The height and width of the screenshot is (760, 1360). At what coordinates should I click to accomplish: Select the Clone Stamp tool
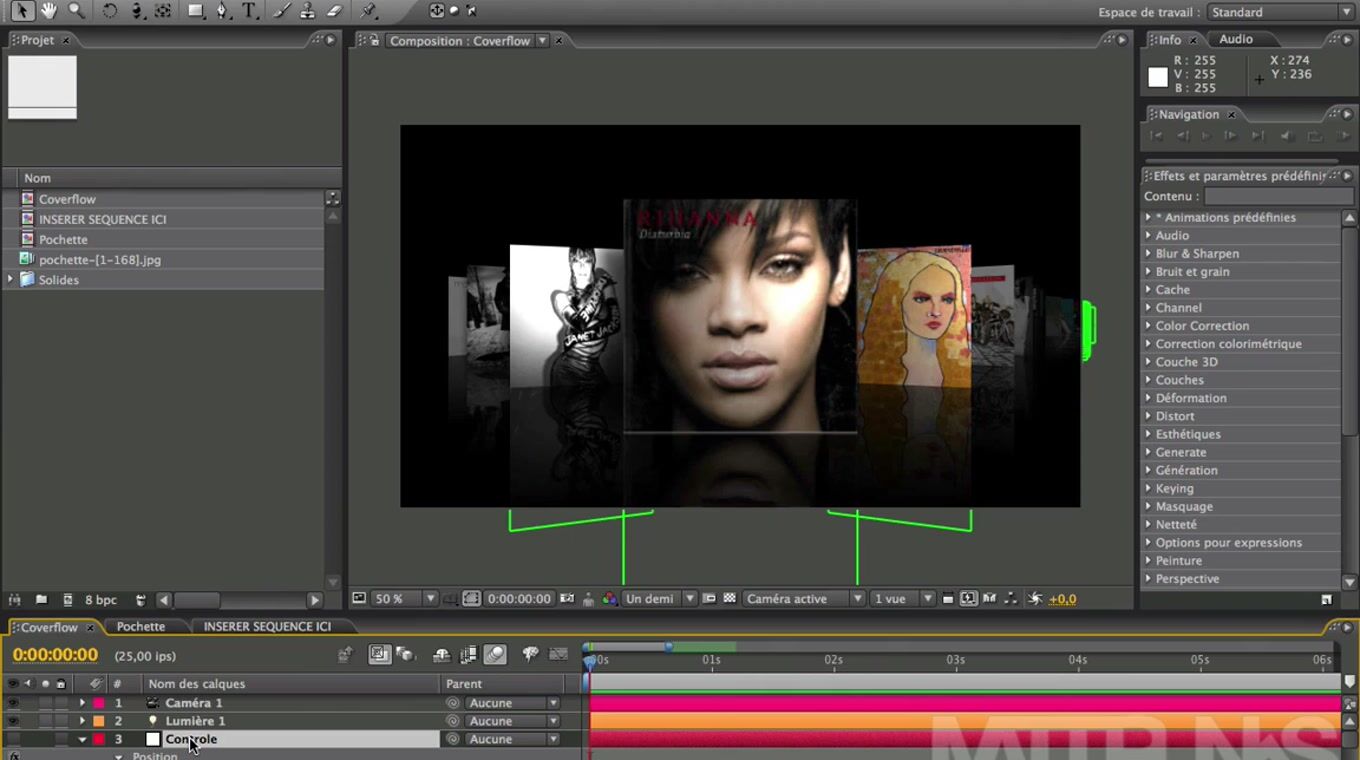pos(308,11)
